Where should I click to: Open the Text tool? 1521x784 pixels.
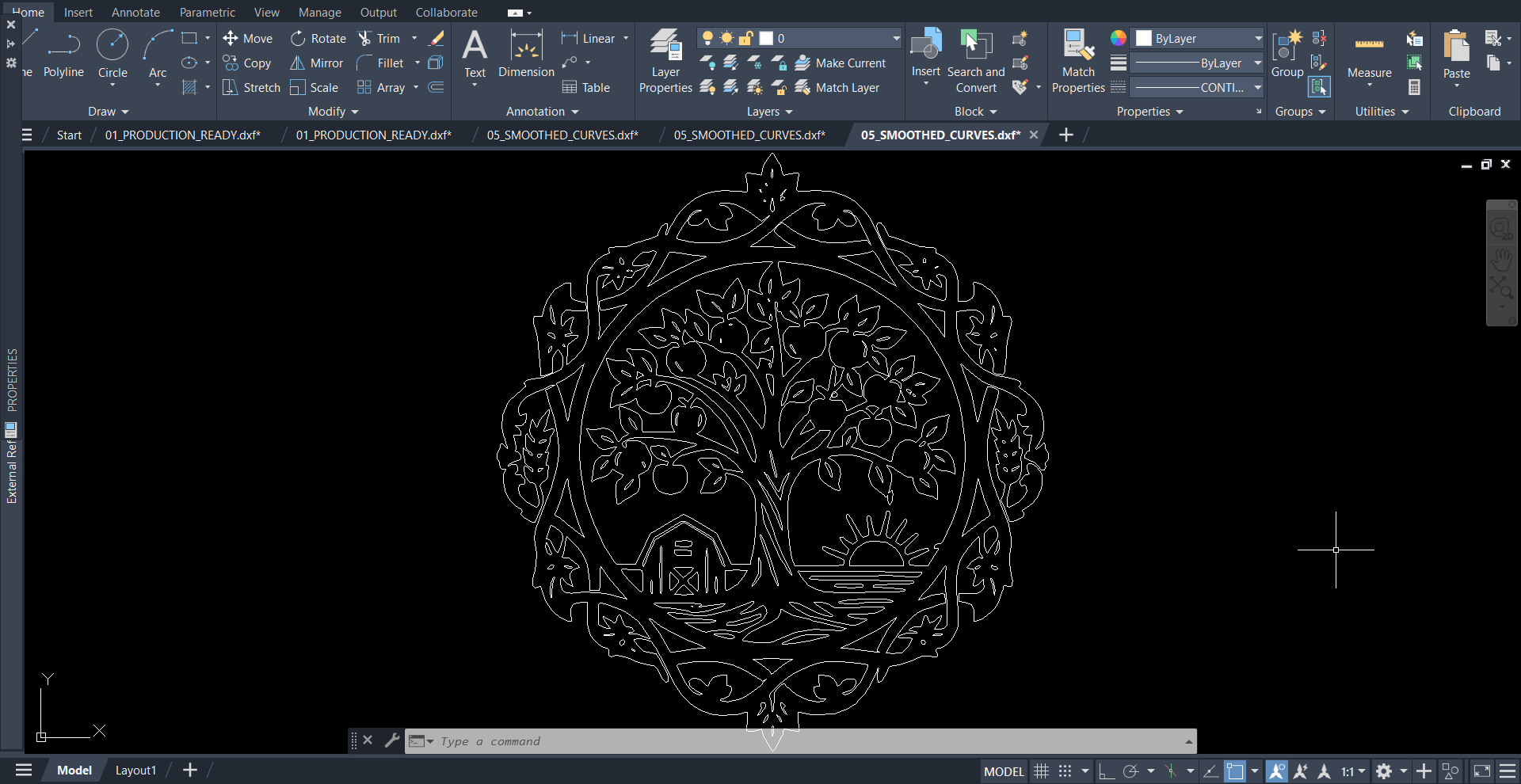click(475, 55)
